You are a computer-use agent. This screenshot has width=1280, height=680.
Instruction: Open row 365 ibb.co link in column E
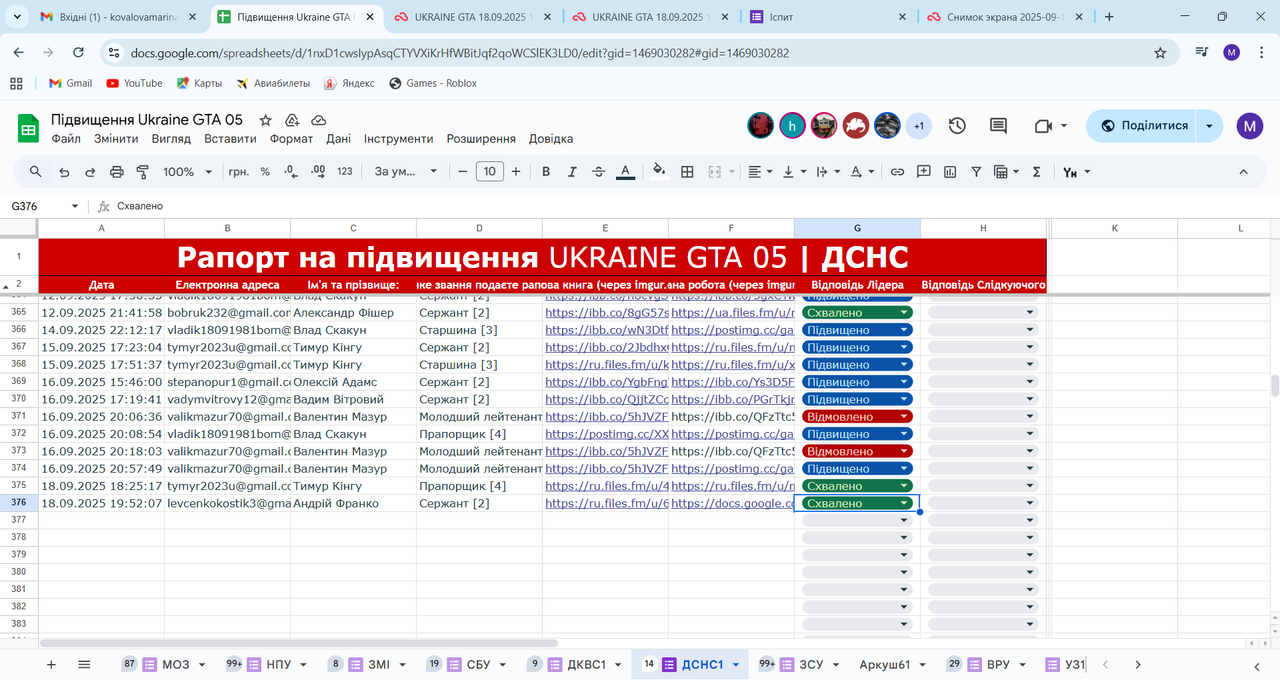tap(607, 312)
